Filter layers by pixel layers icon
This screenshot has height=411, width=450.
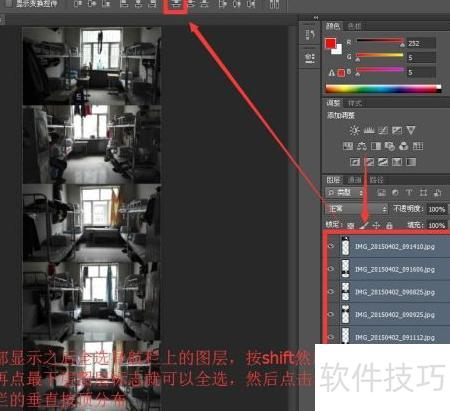[381, 193]
